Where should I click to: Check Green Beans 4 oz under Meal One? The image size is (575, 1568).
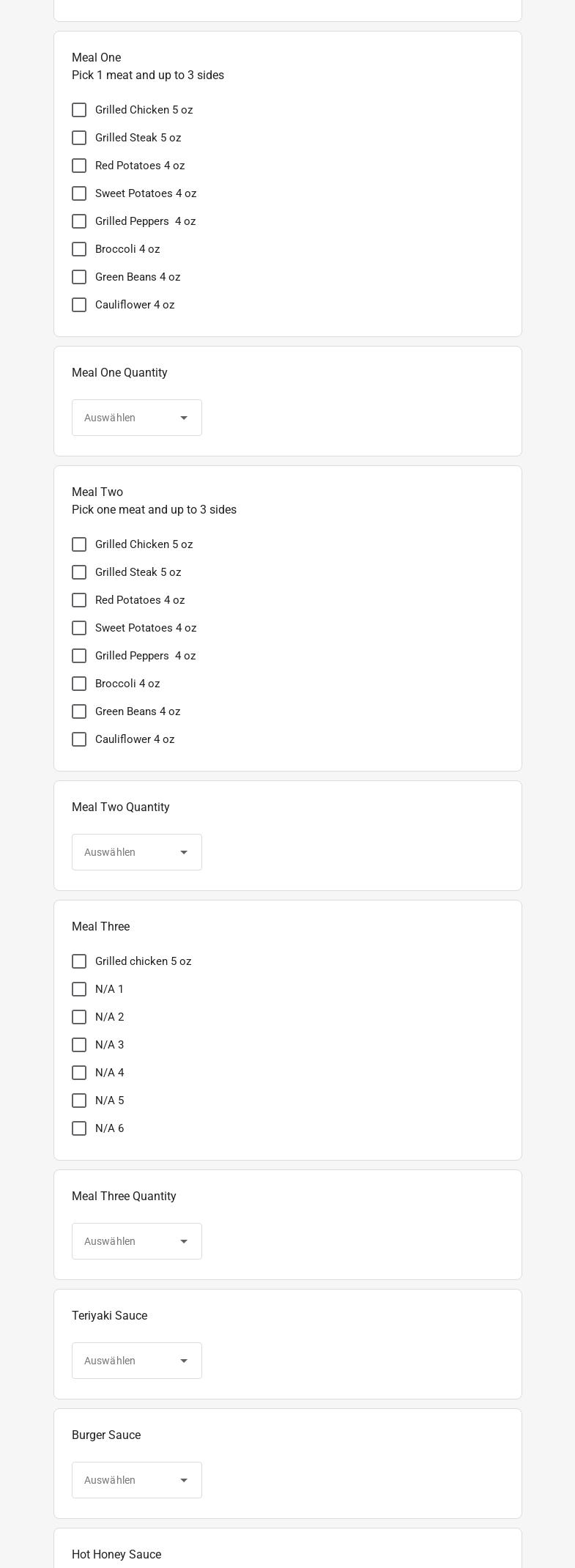click(79, 277)
